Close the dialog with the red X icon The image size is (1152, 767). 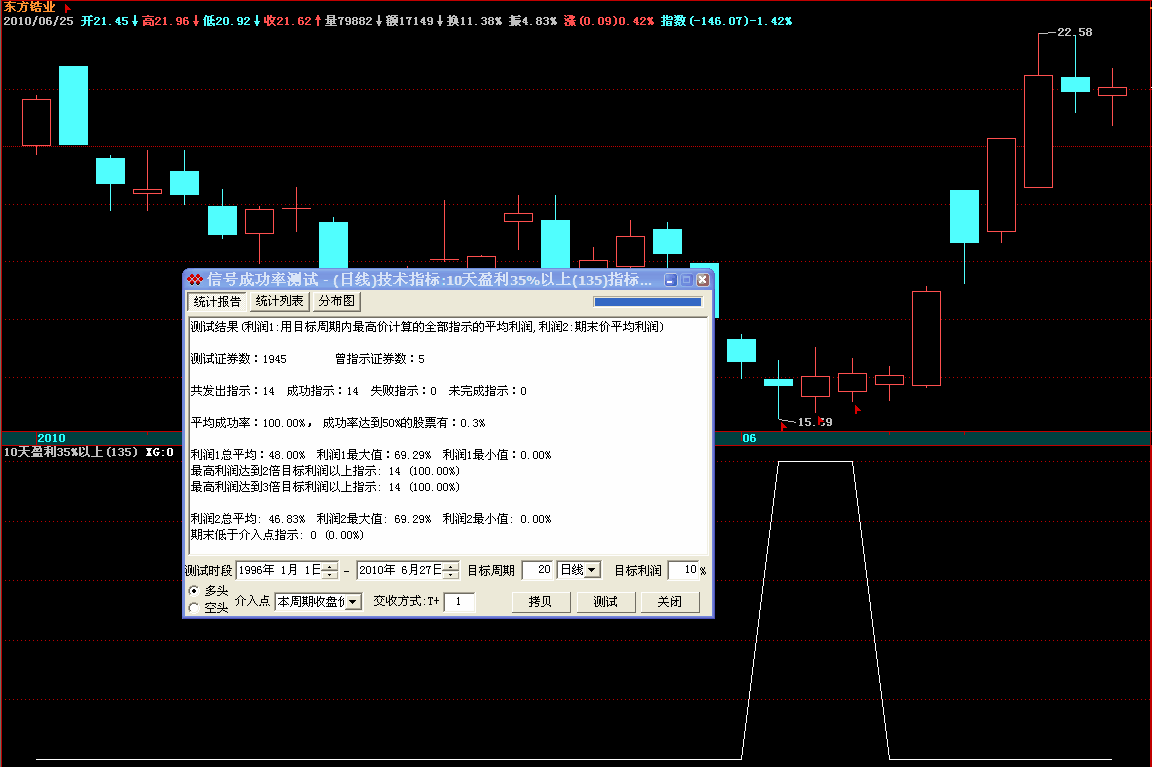703,280
